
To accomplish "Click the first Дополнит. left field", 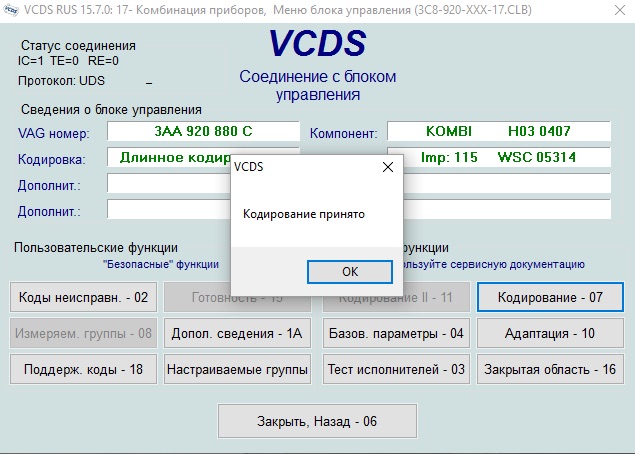I will [x=169, y=183].
